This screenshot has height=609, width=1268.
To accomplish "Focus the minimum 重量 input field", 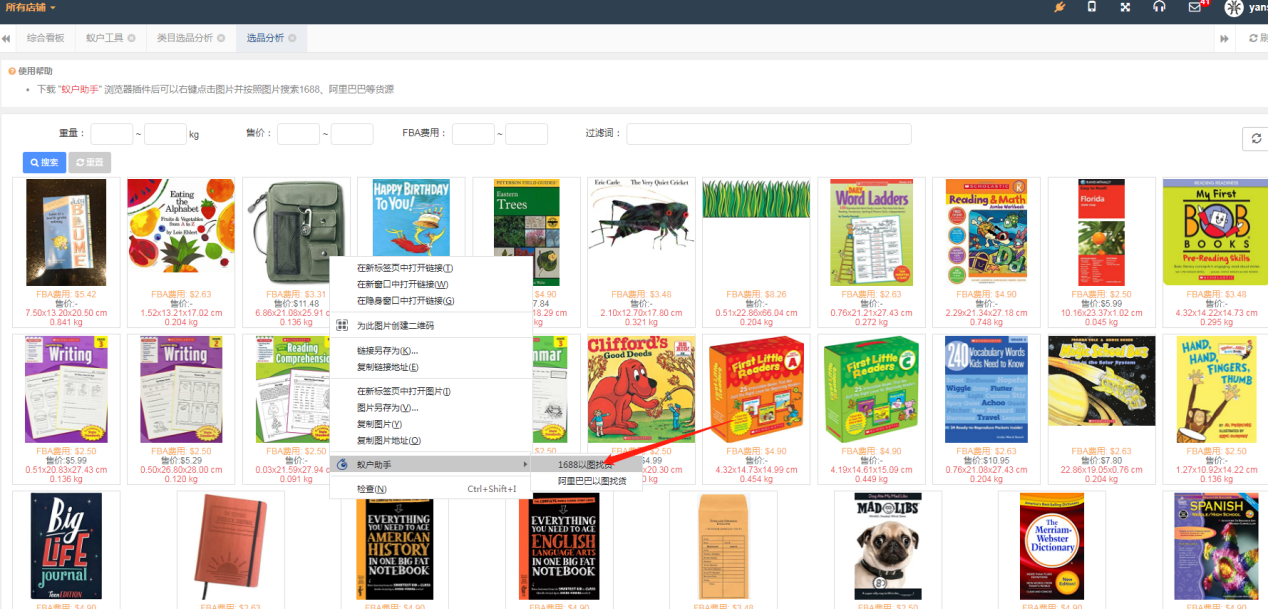I will point(112,134).
